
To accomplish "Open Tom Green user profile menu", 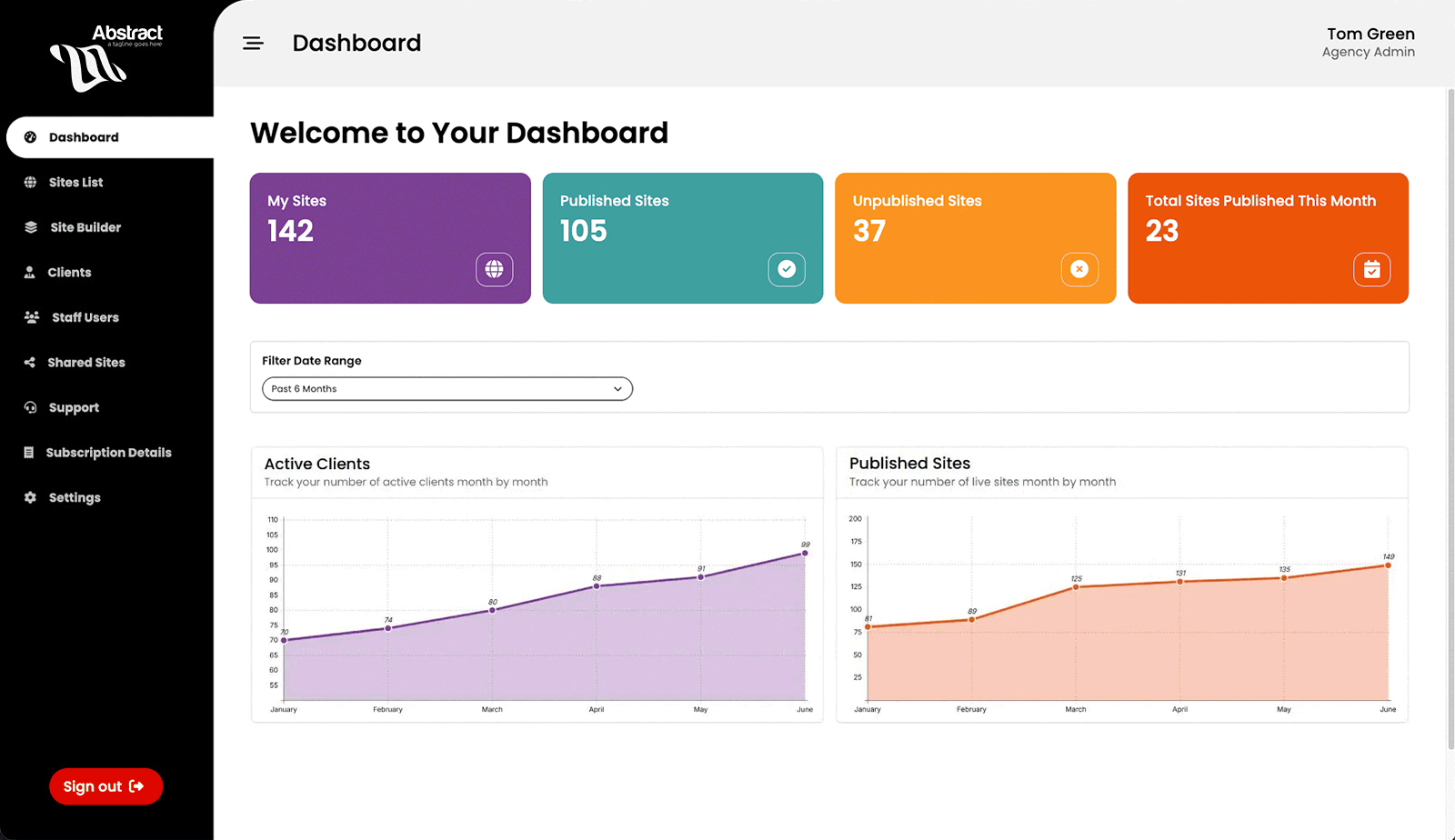I will point(1369,43).
